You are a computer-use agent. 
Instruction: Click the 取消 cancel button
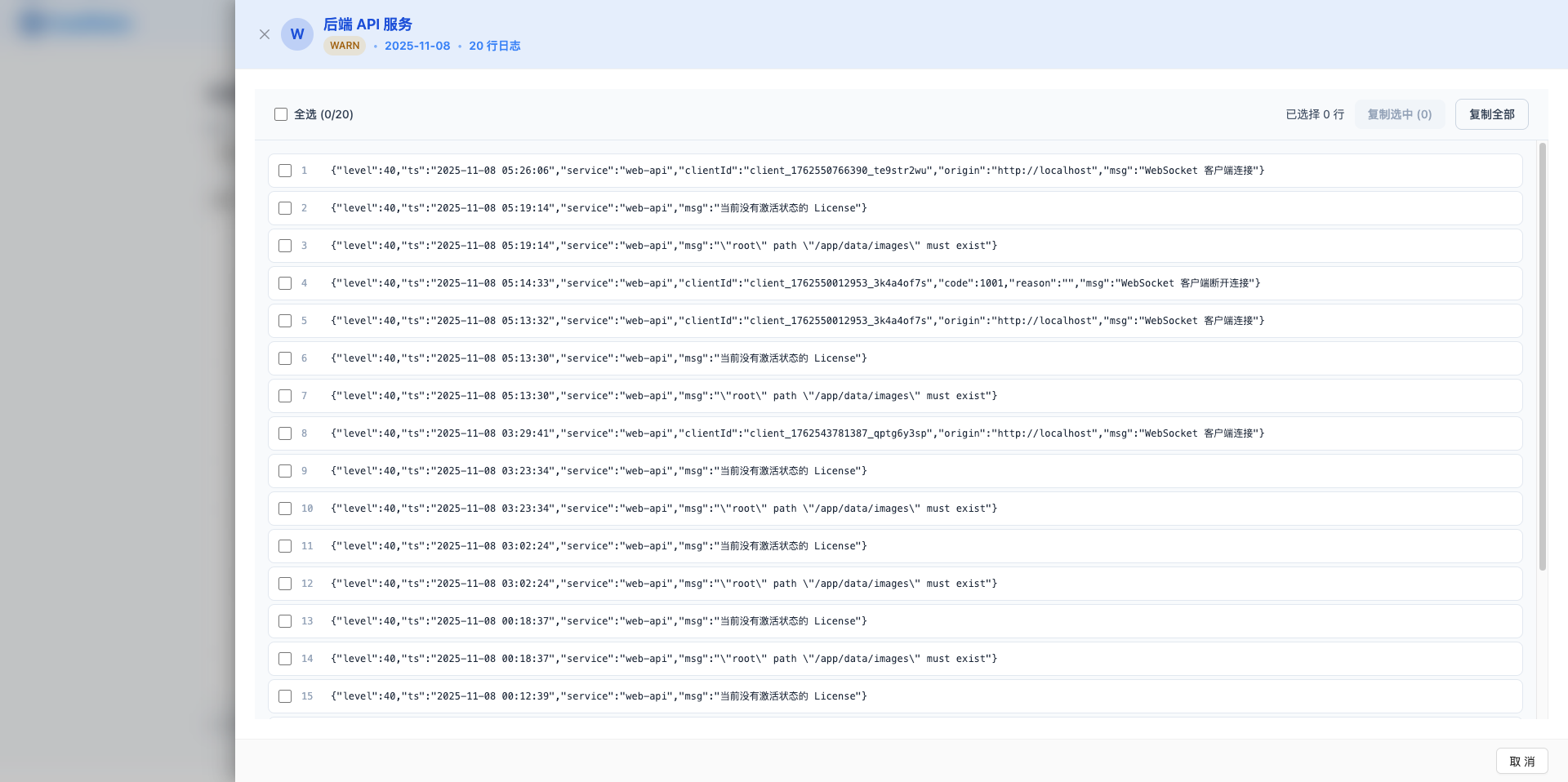(1521, 761)
